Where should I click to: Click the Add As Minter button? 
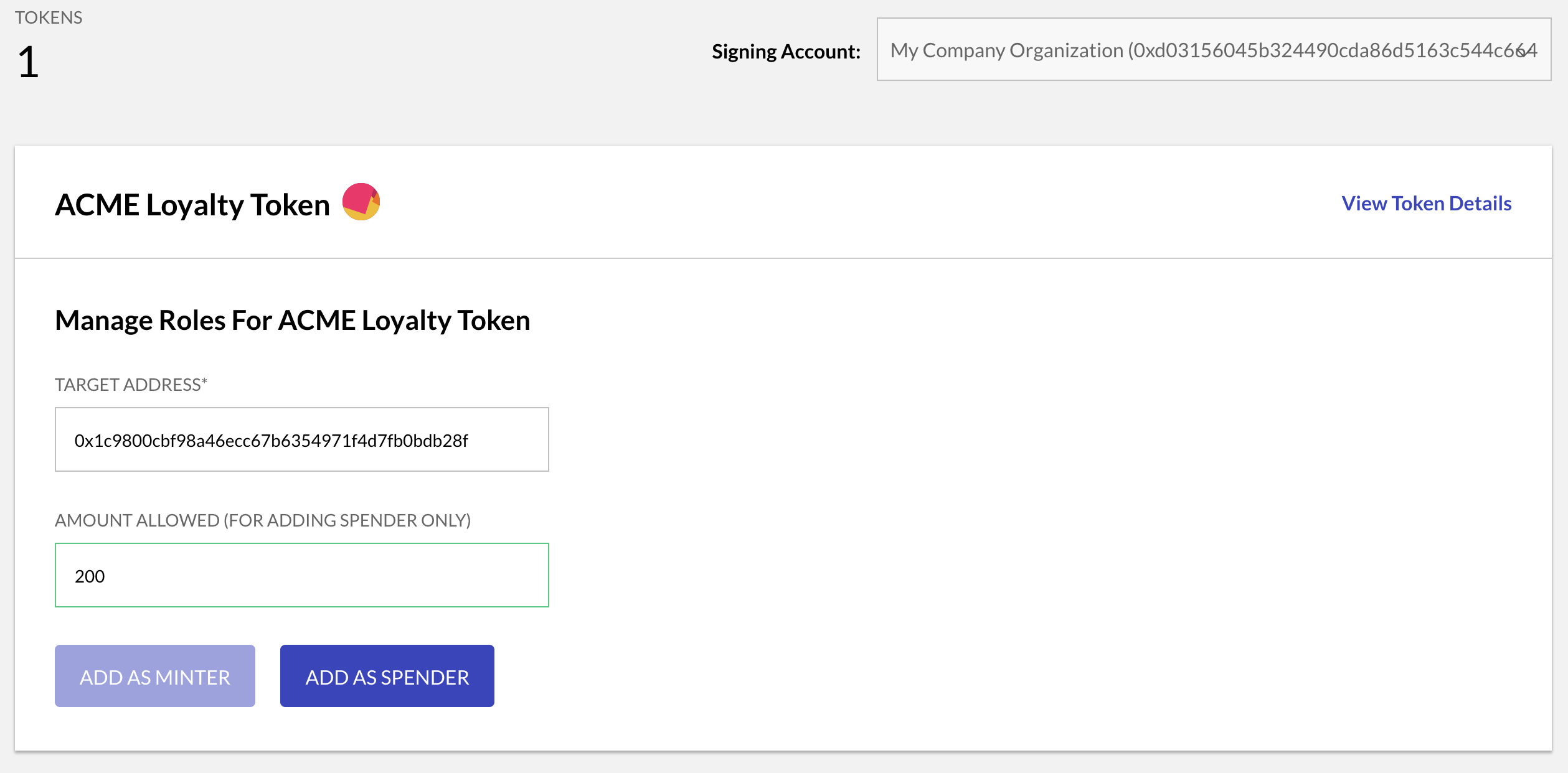coord(155,676)
